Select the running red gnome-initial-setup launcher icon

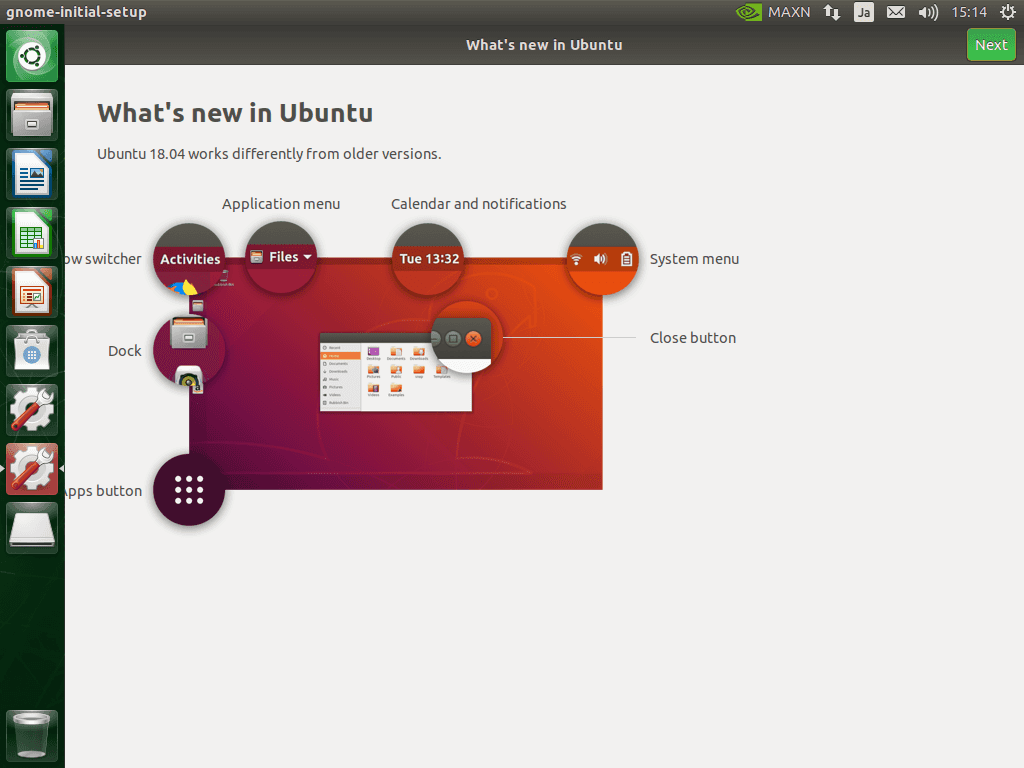[x=32, y=468]
